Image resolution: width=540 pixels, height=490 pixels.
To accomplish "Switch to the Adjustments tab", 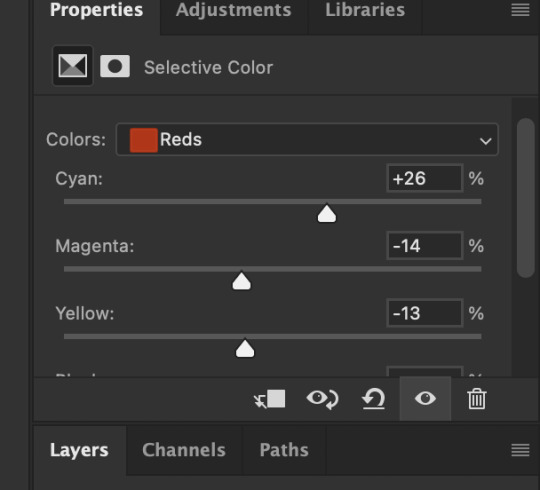I will pyautogui.click(x=233, y=10).
